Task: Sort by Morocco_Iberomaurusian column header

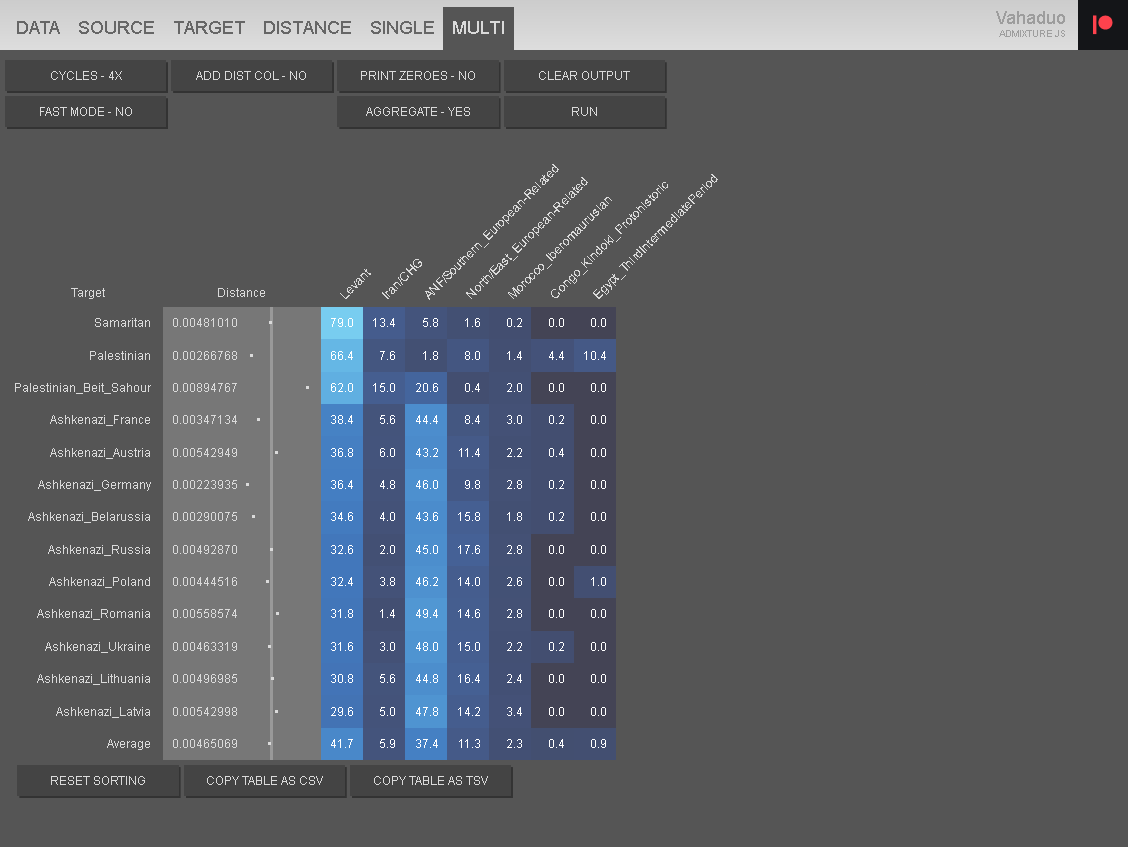Action: 560,248
